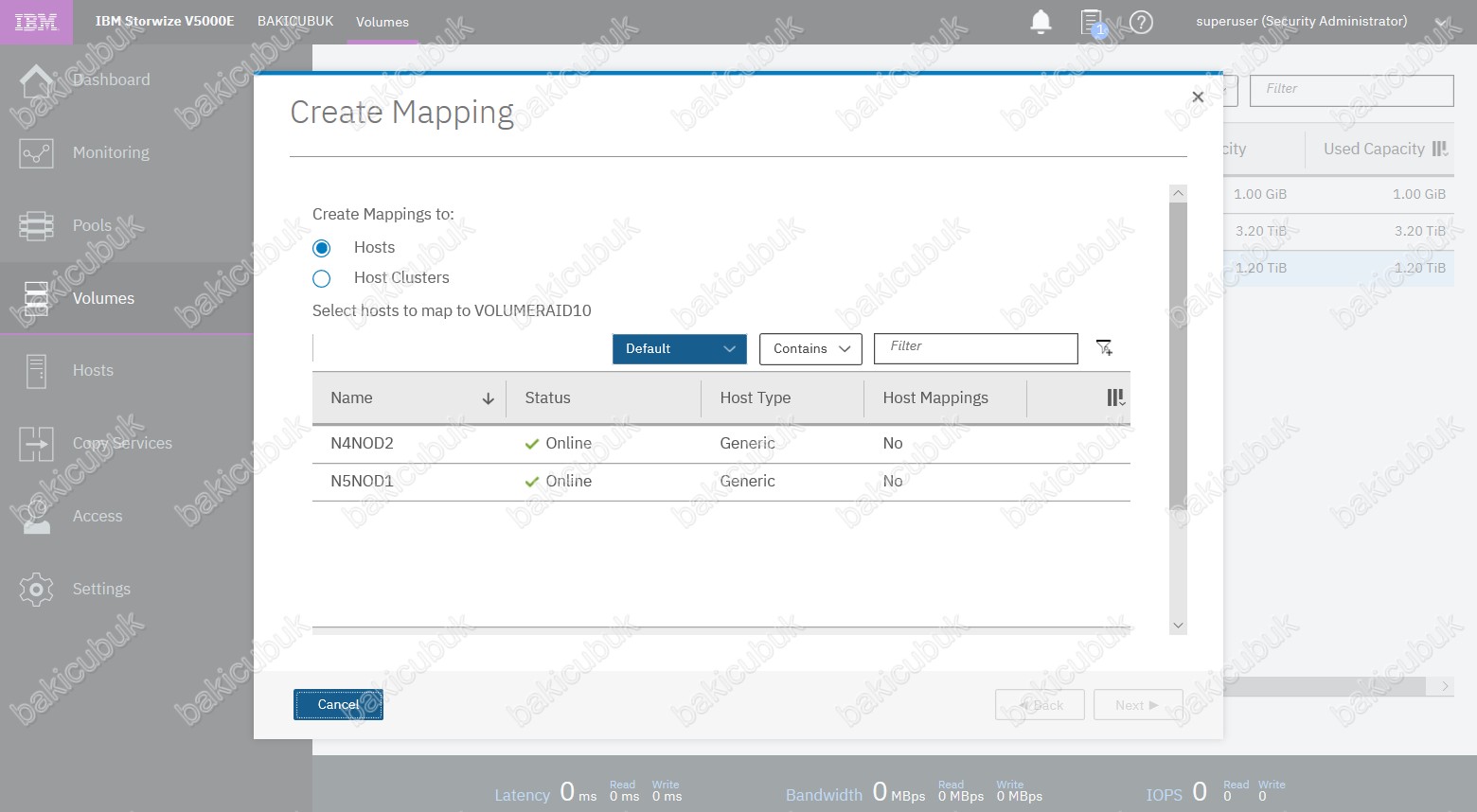This screenshot has height=812, width=1477.
Task: Select the N4NOD2 host row
Action: coord(721,444)
